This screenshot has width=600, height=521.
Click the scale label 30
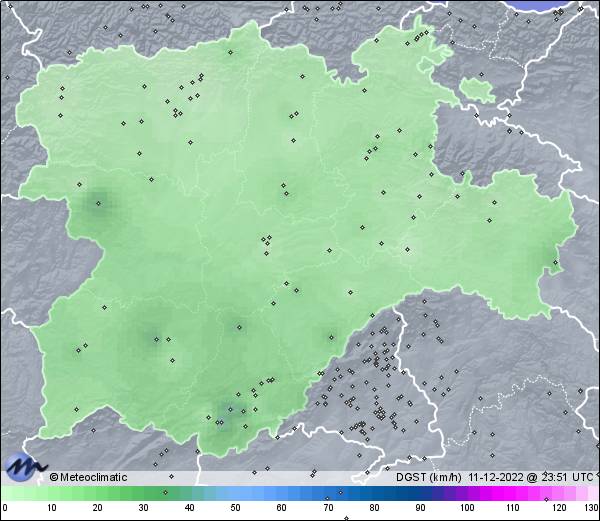pos(143,508)
